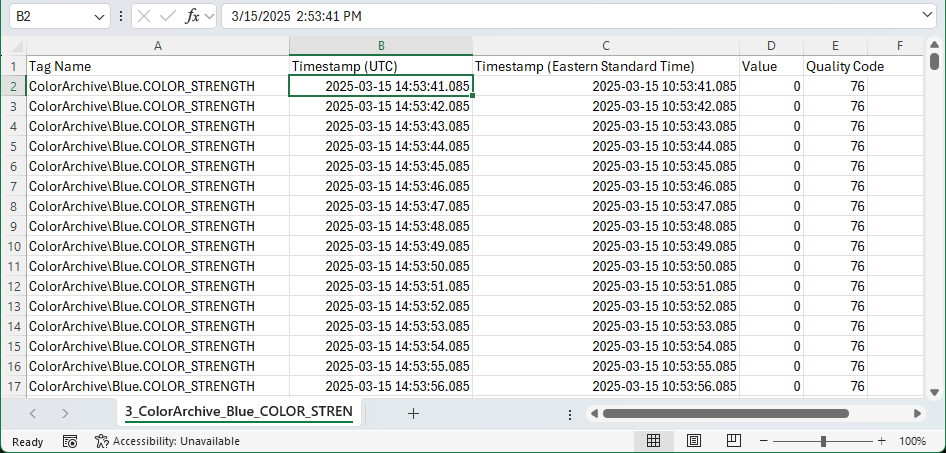The height and width of the screenshot is (453, 946).
Task: Select column E header
Action: coord(835,46)
